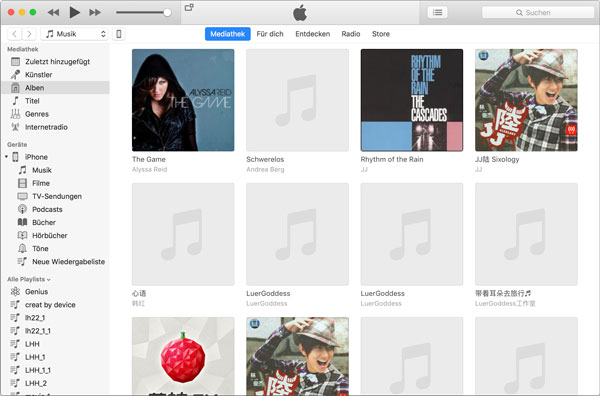
Task: Click The Game album title
Action: click(149, 159)
